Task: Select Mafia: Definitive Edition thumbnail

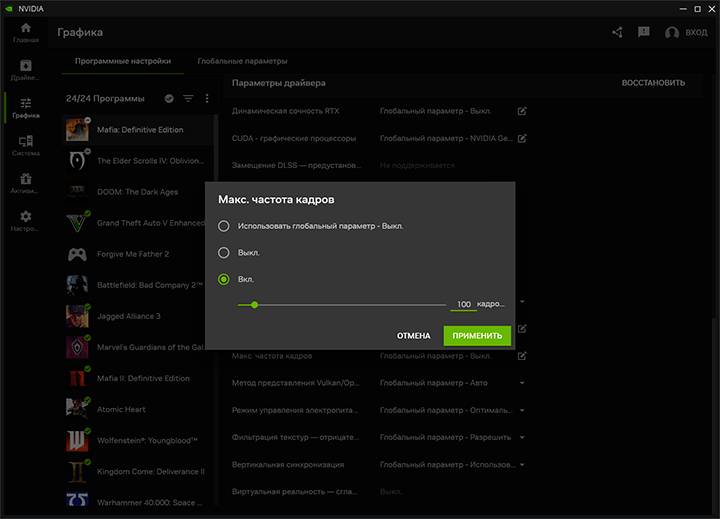Action: [x=77, y=130]
